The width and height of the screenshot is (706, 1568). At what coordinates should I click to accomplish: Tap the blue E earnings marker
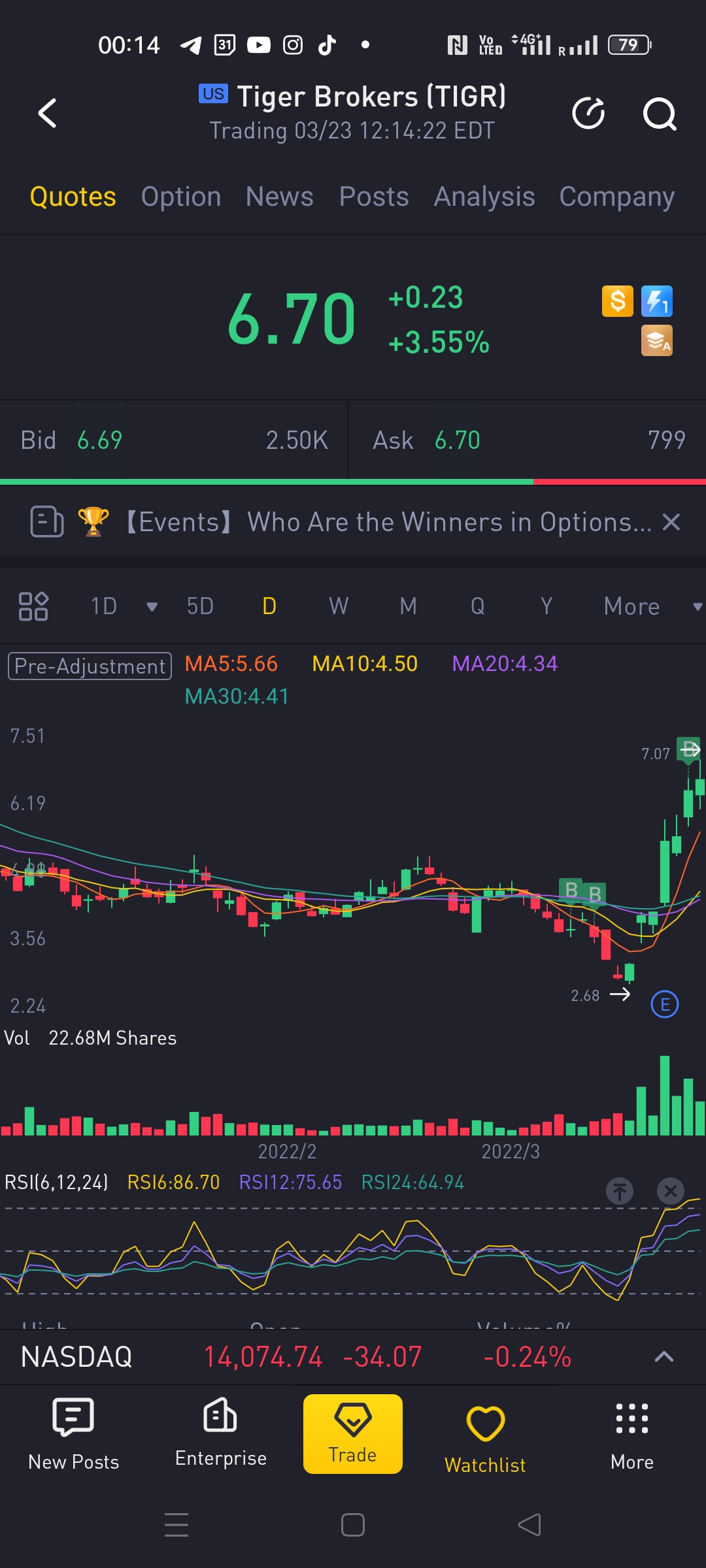click(x=665, y=1004)
